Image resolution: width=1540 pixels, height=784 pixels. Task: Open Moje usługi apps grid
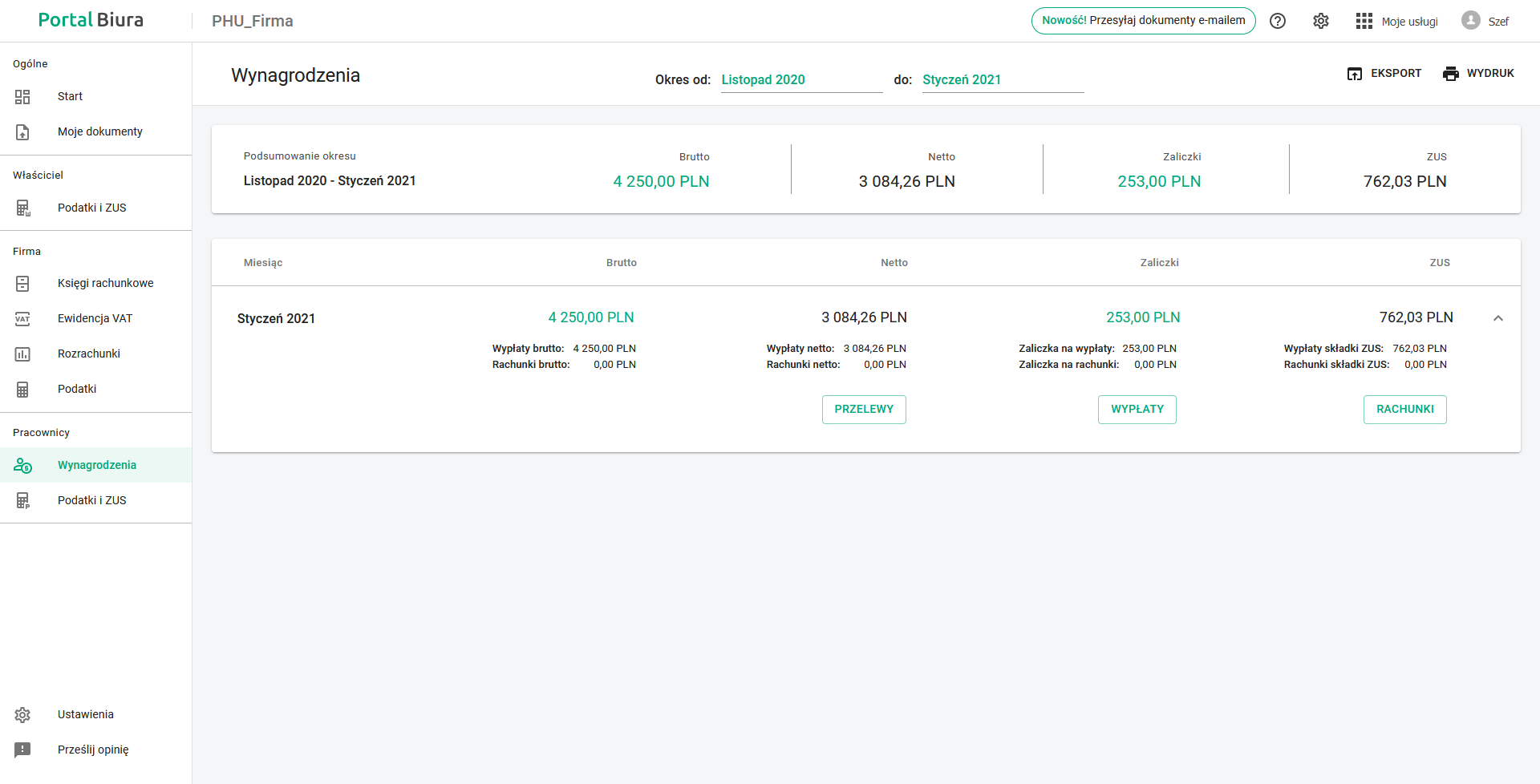click(x=1364, y=21)
